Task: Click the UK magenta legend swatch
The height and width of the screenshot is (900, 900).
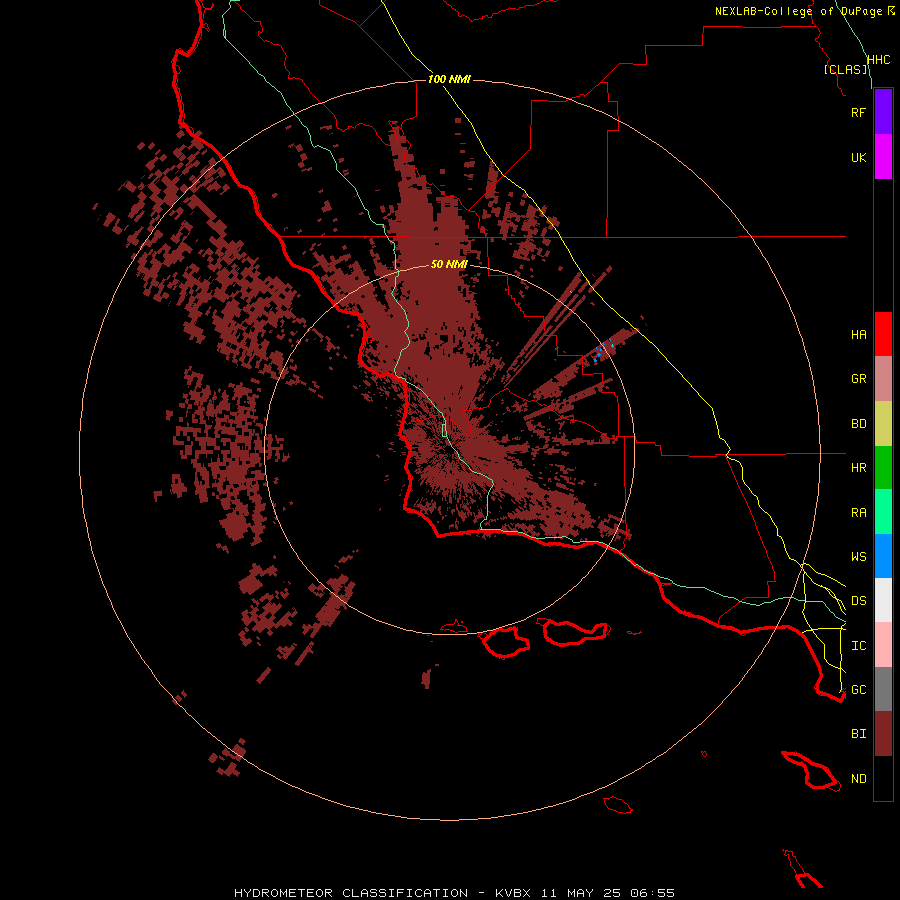Action: coord(883,157)
